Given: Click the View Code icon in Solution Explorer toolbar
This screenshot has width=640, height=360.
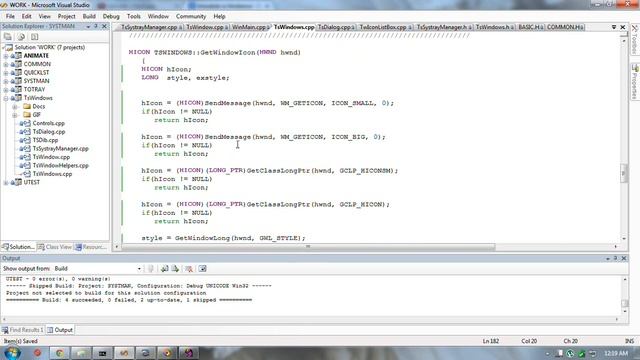Looking at the screenshot, I should point(35,37).
